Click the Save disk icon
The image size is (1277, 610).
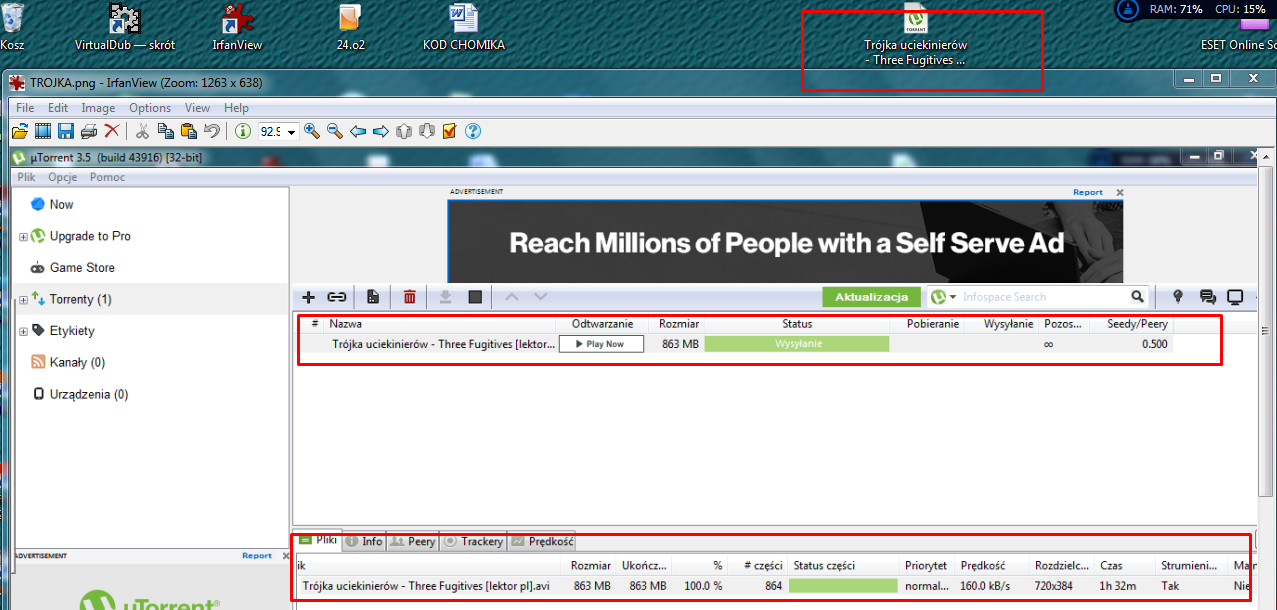66,131
